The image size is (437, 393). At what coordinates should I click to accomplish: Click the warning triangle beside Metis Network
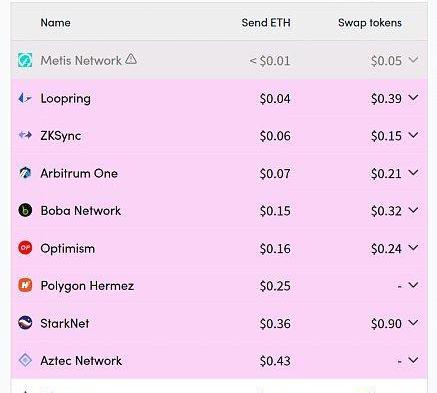(131, 59)
